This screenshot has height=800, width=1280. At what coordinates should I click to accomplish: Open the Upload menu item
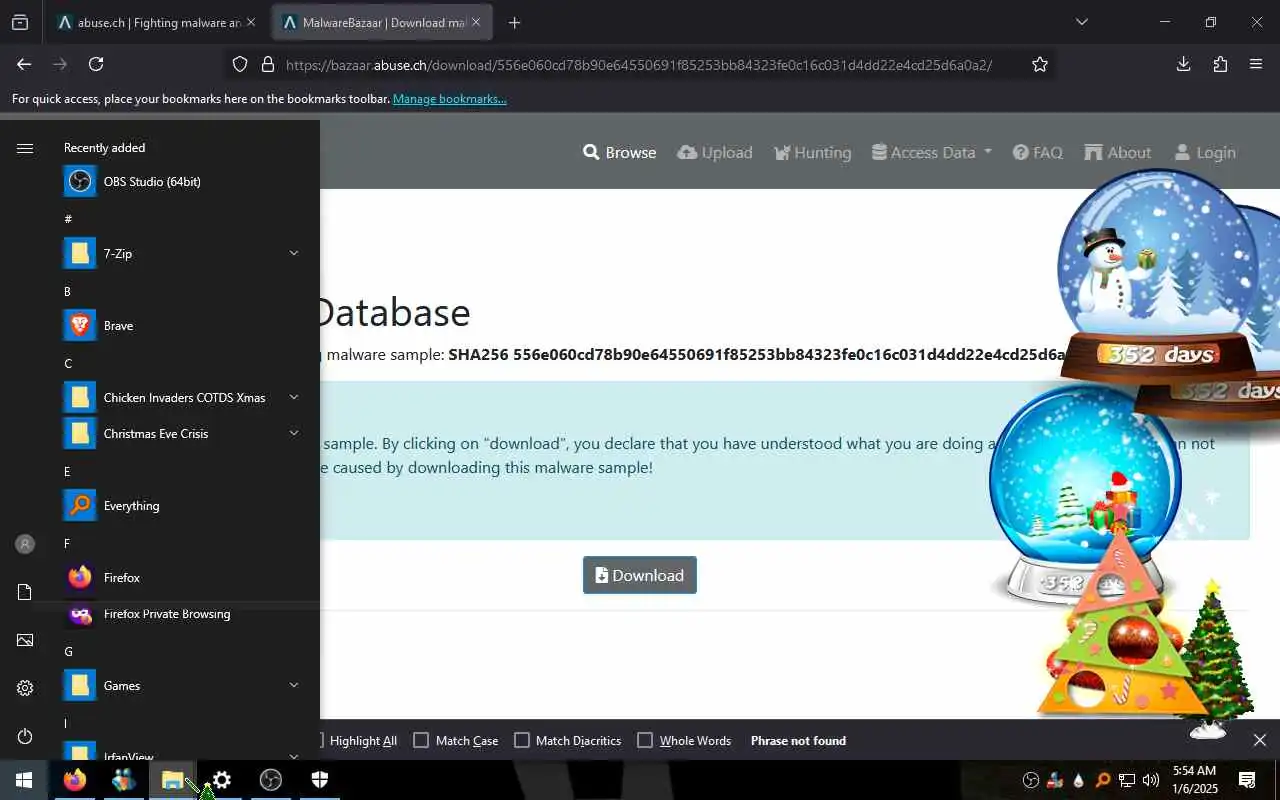pos(715,153)
